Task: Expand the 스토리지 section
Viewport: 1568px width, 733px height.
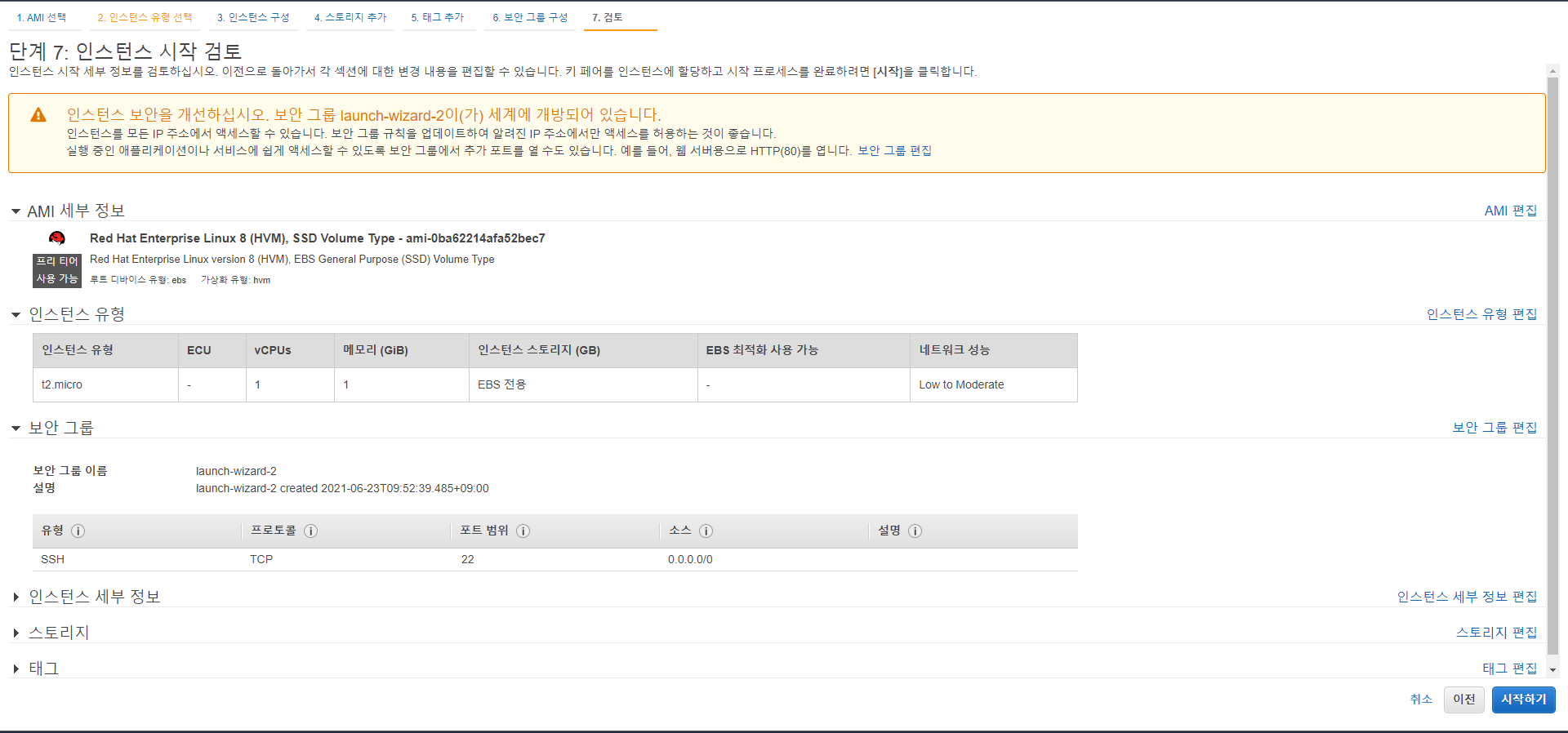Action: (16, 633)
